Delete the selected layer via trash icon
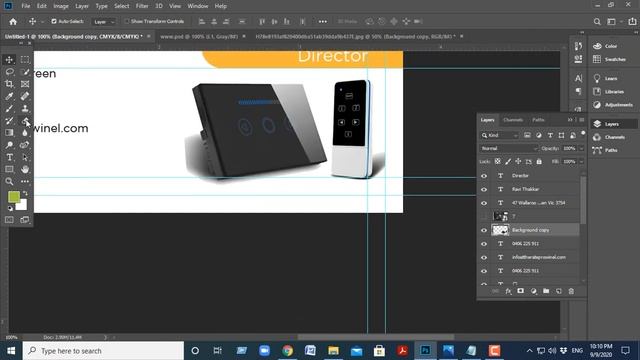This screenshot has height=360, width=640. [x=571, y=291]
